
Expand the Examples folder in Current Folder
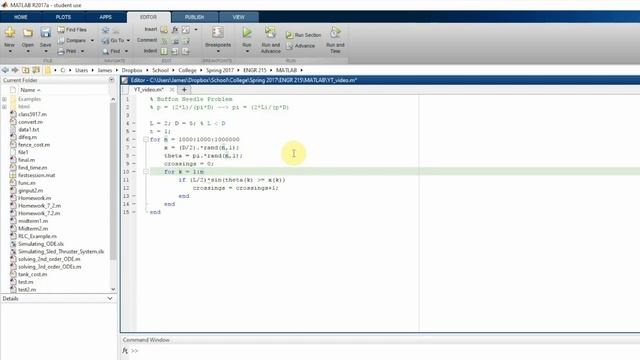point(4,99)
